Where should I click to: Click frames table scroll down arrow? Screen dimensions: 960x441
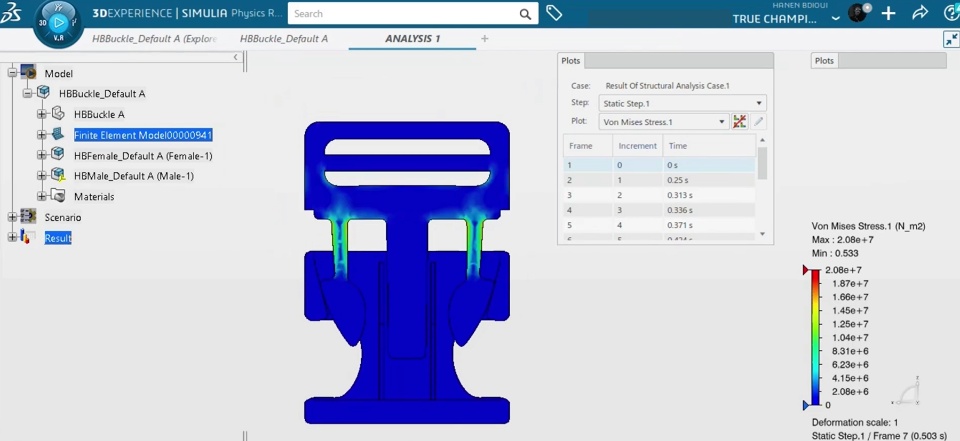tap(762, 234)
